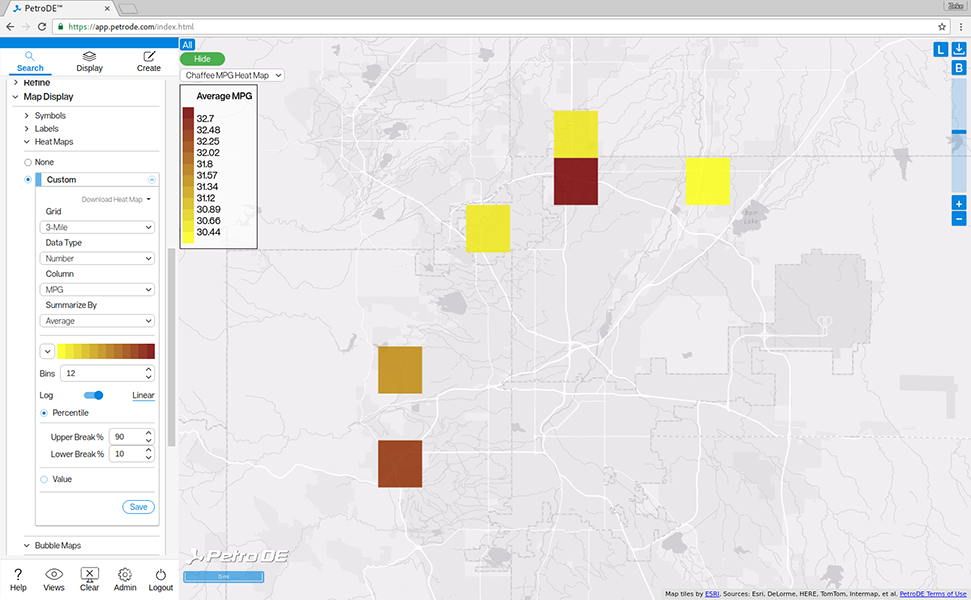Expand the Refine section
Viewport: 971px width, 600px height.
tap(16, 83)
